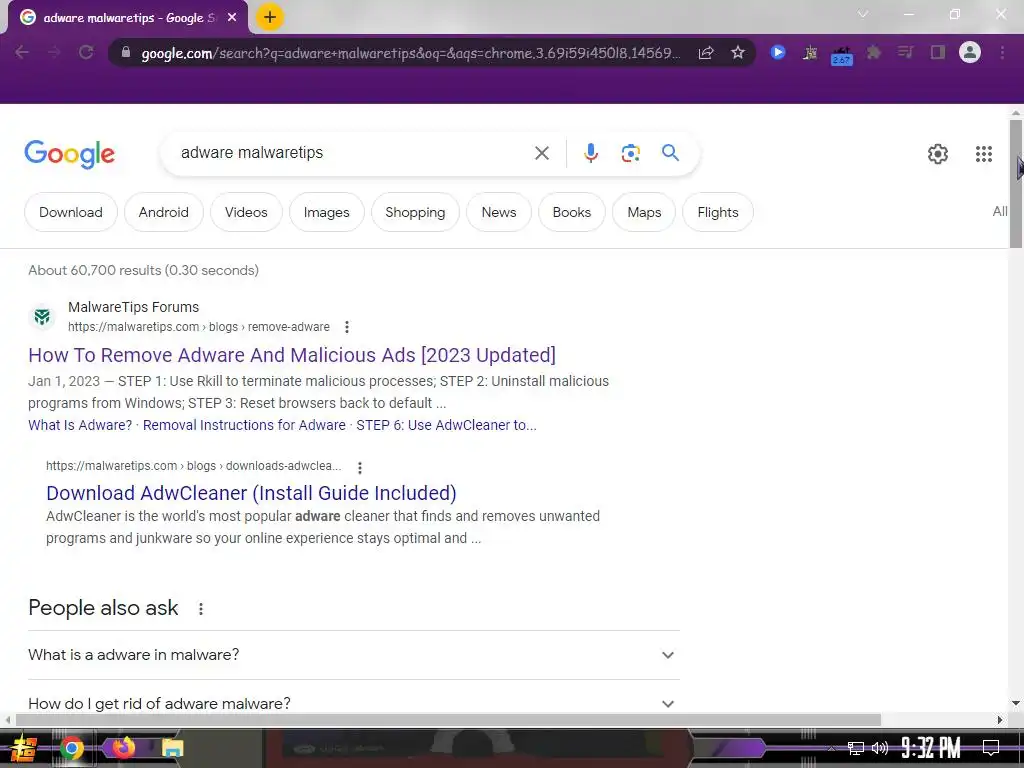Click the 'MalwareTips Forums' site name
This screenshot has height=768, width=1024.
(133, 307)
